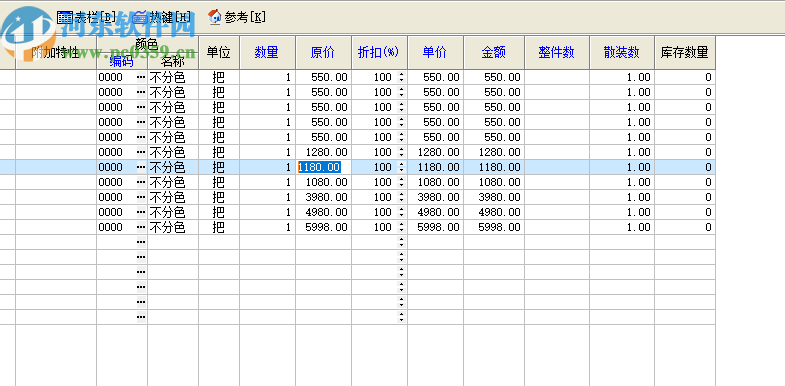Open color lookup ellipsis in 5998.00 row

click(x=141, y=227)
